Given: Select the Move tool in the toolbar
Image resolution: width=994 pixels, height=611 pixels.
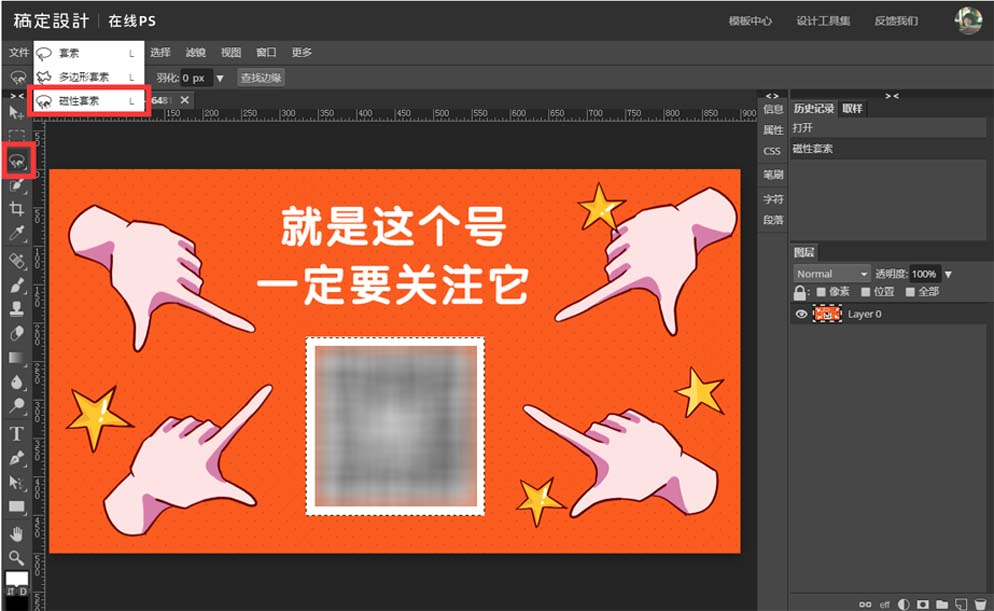Looking at the screenshot, I should coord(16,113).
